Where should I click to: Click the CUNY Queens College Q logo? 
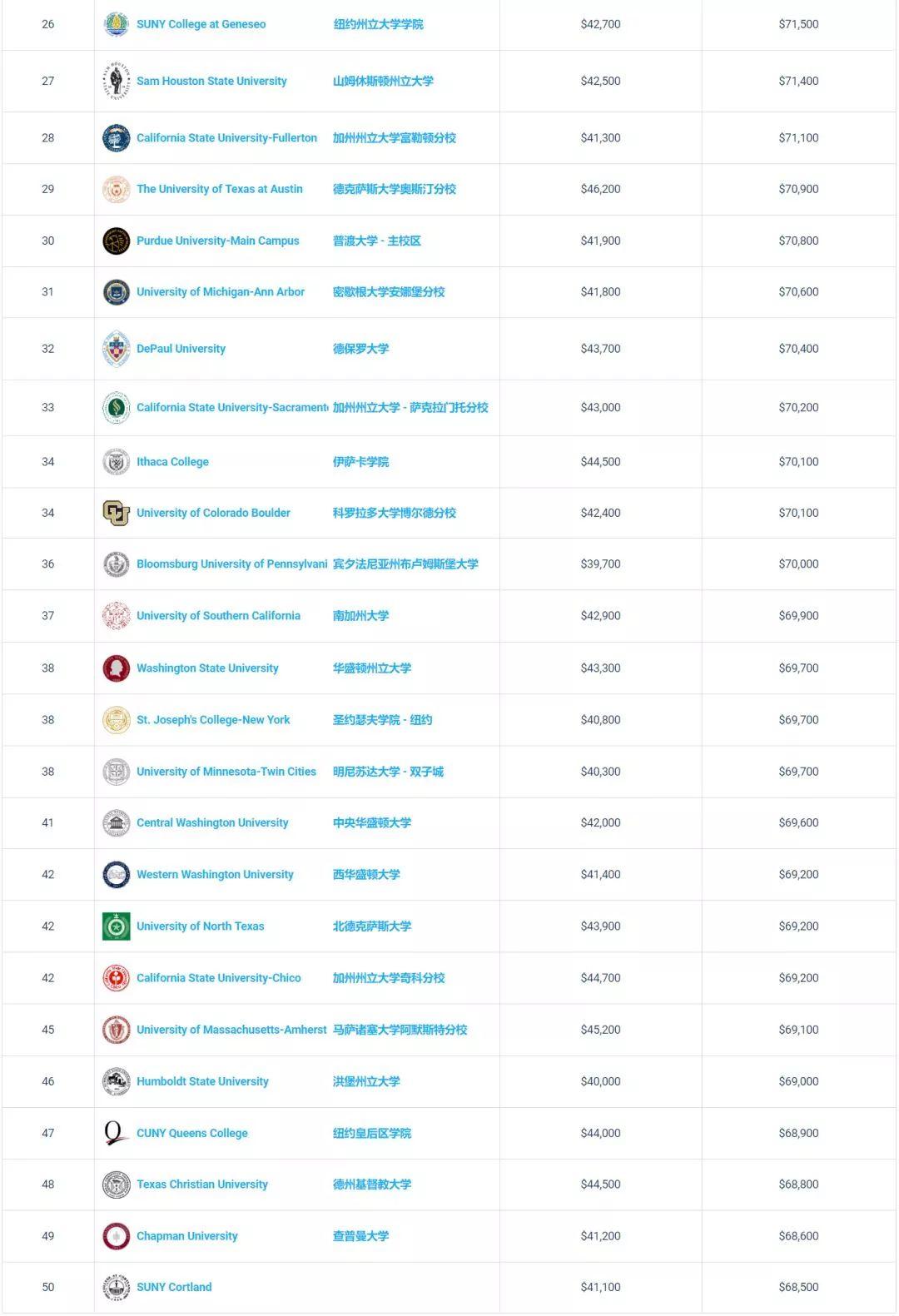116,1133
